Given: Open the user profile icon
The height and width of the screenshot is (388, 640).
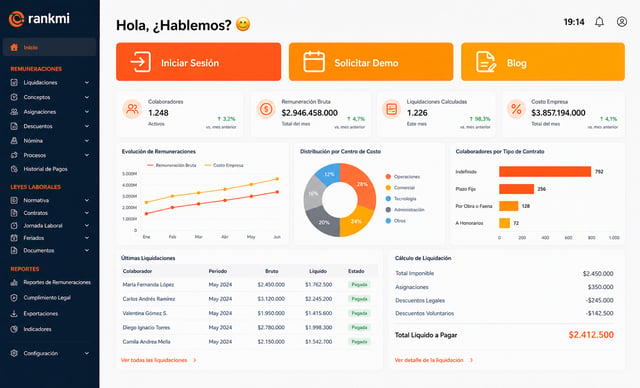Looking at the screenshot, I should coord(622,22).
